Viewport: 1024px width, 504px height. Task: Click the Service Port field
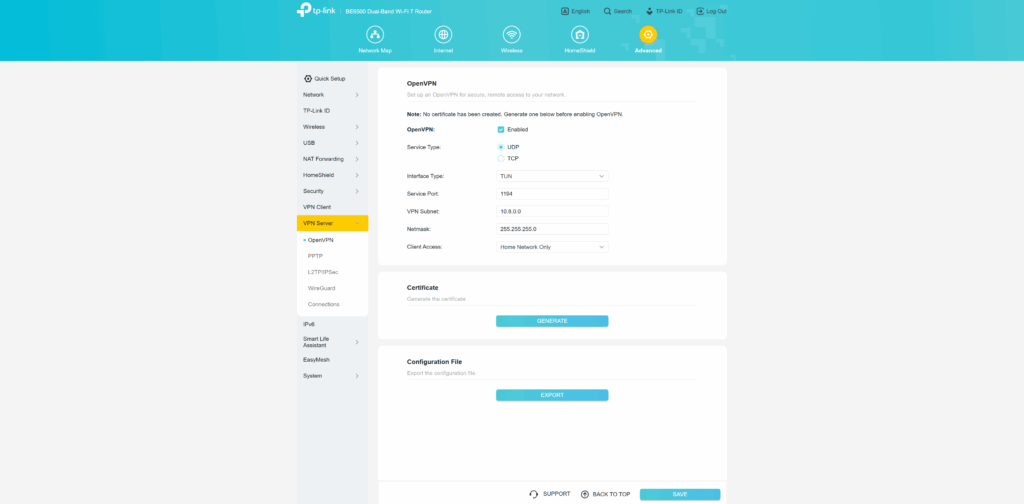[x=552, y=194]
